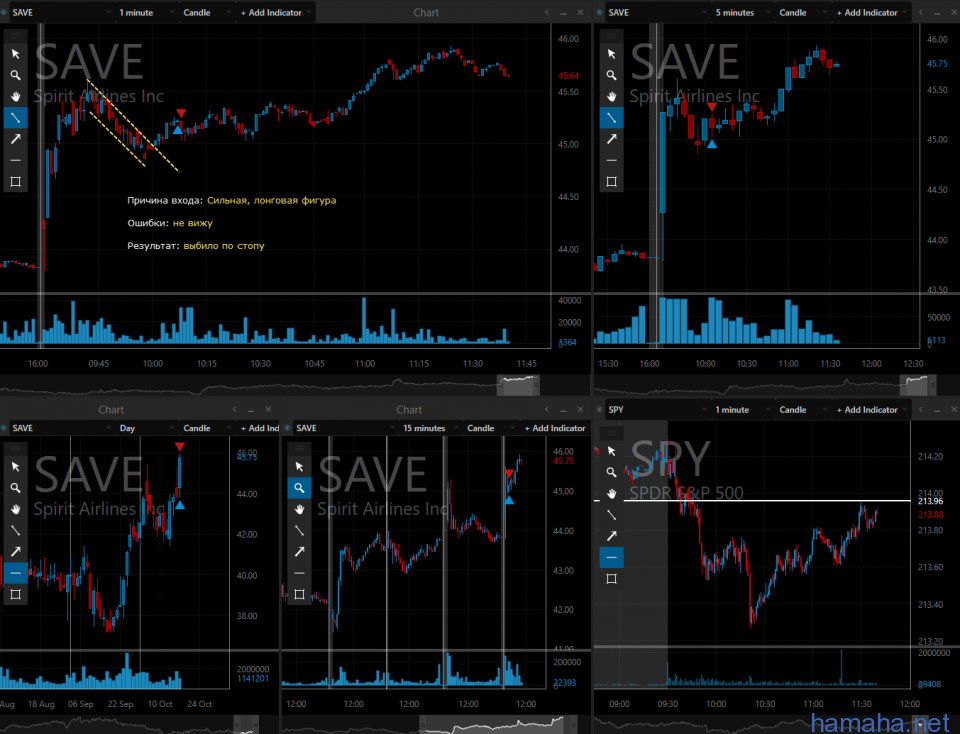Click Add Indicator in SAVE 15 minutes chart
The image size is (960, 734).
click(555, 428)
